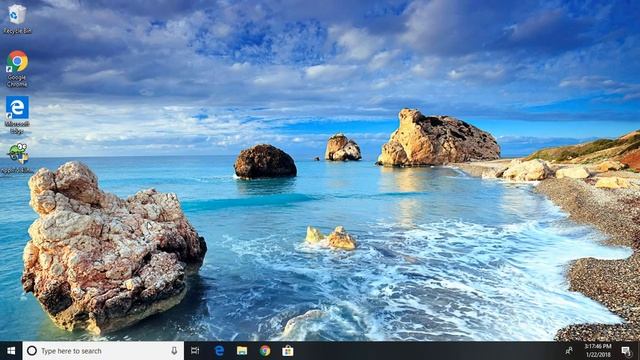Open File Explorer from the taskbar
Viewport: 640px width, 360px height.
(x=242, y=351)
